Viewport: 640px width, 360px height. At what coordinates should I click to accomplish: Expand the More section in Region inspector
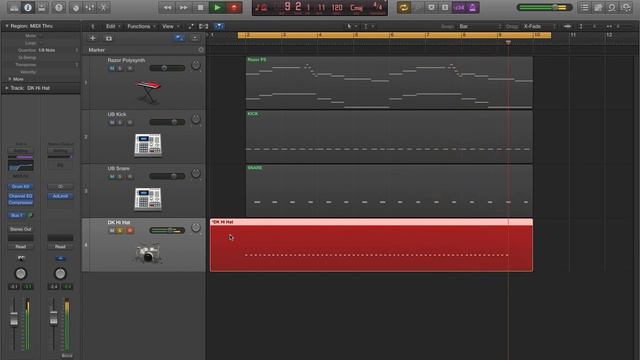pos(10,79)
